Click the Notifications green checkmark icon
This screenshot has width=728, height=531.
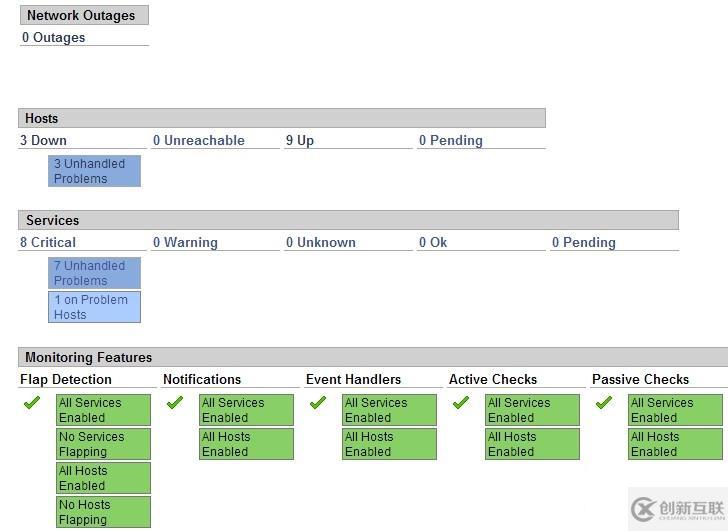175,402
